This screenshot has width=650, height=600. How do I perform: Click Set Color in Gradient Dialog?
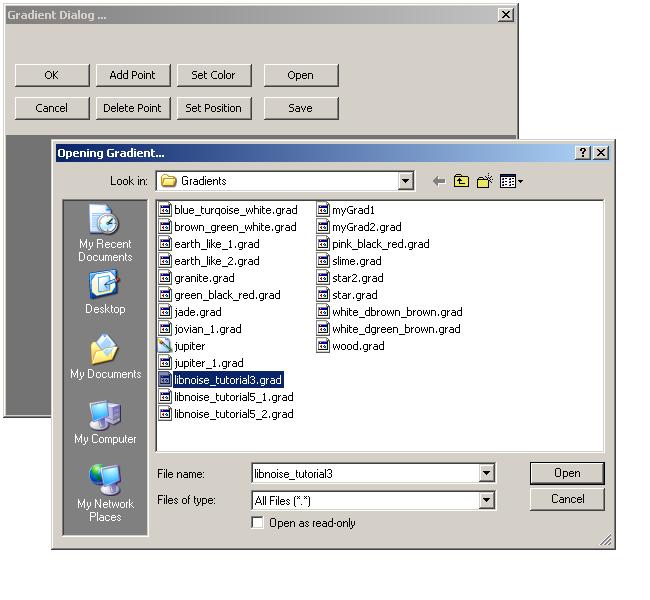pyautogui.click(x=214, y=75)
